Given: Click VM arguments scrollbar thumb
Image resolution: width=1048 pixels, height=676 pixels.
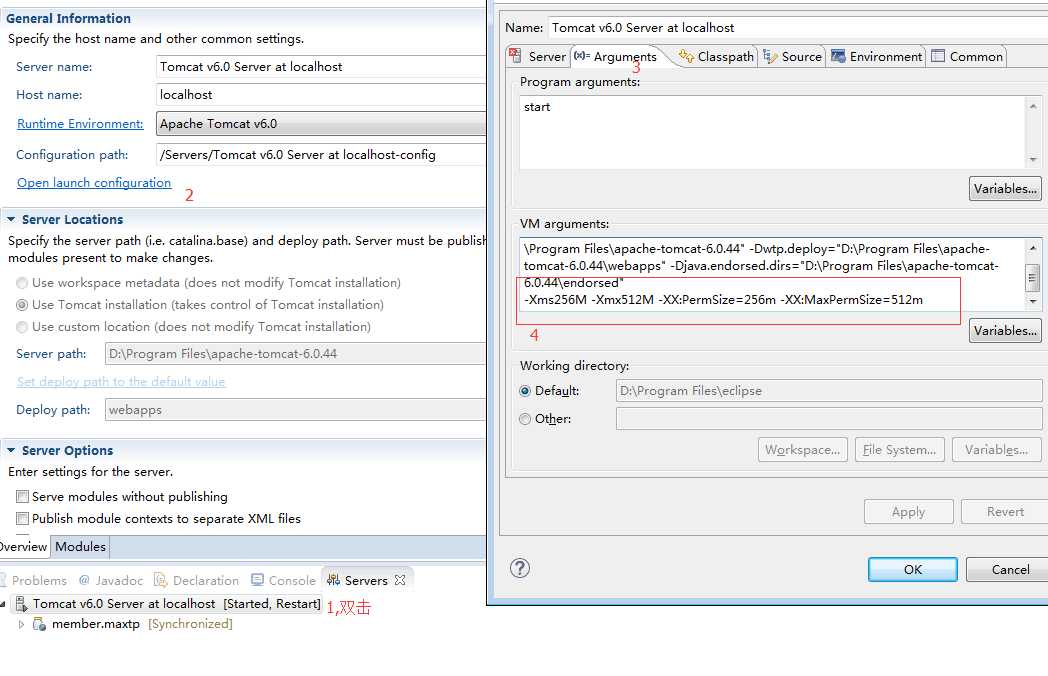Looking at the screenshot, I should tap(1033, 278).
